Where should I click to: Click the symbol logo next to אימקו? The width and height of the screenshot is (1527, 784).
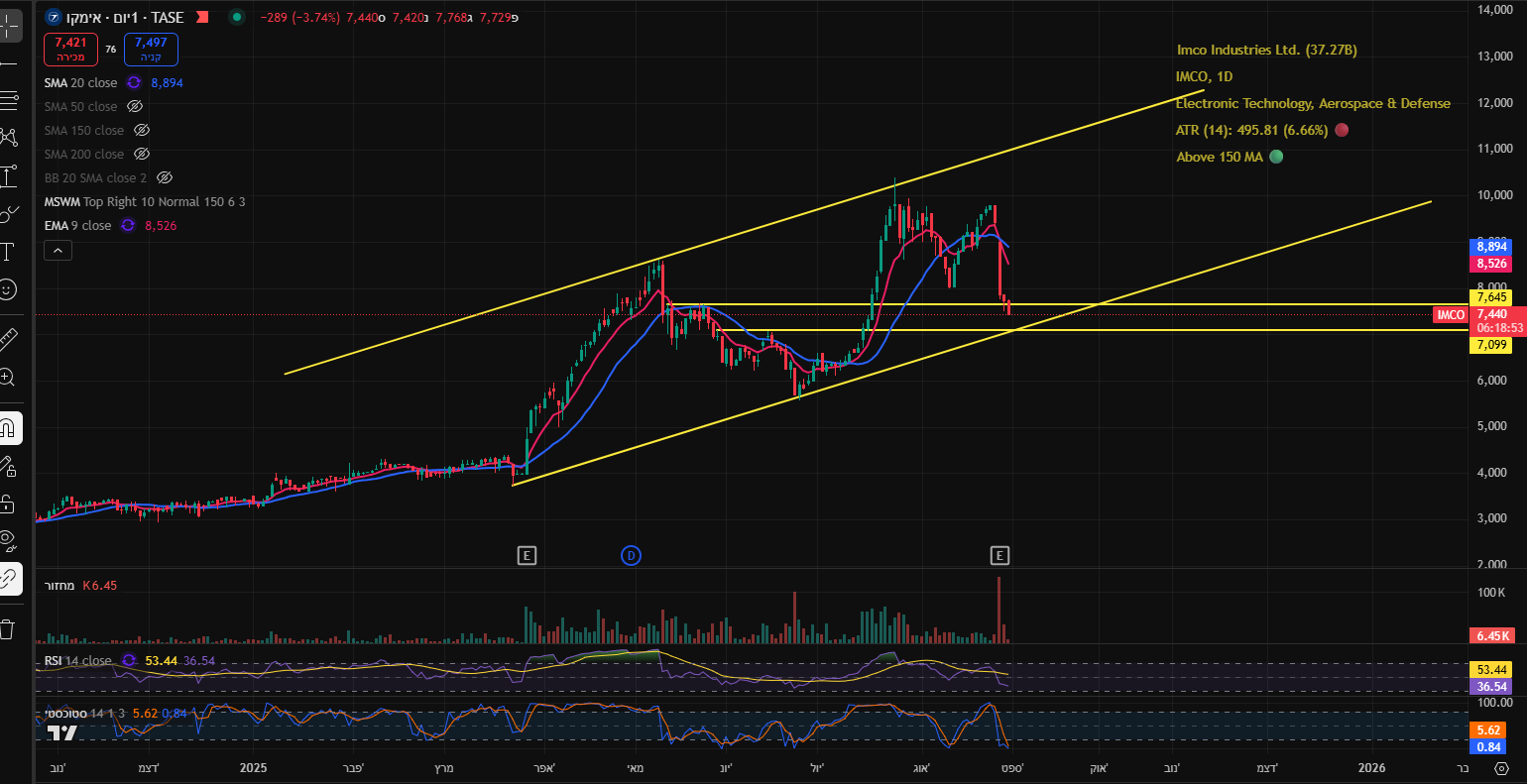[53, 18]
